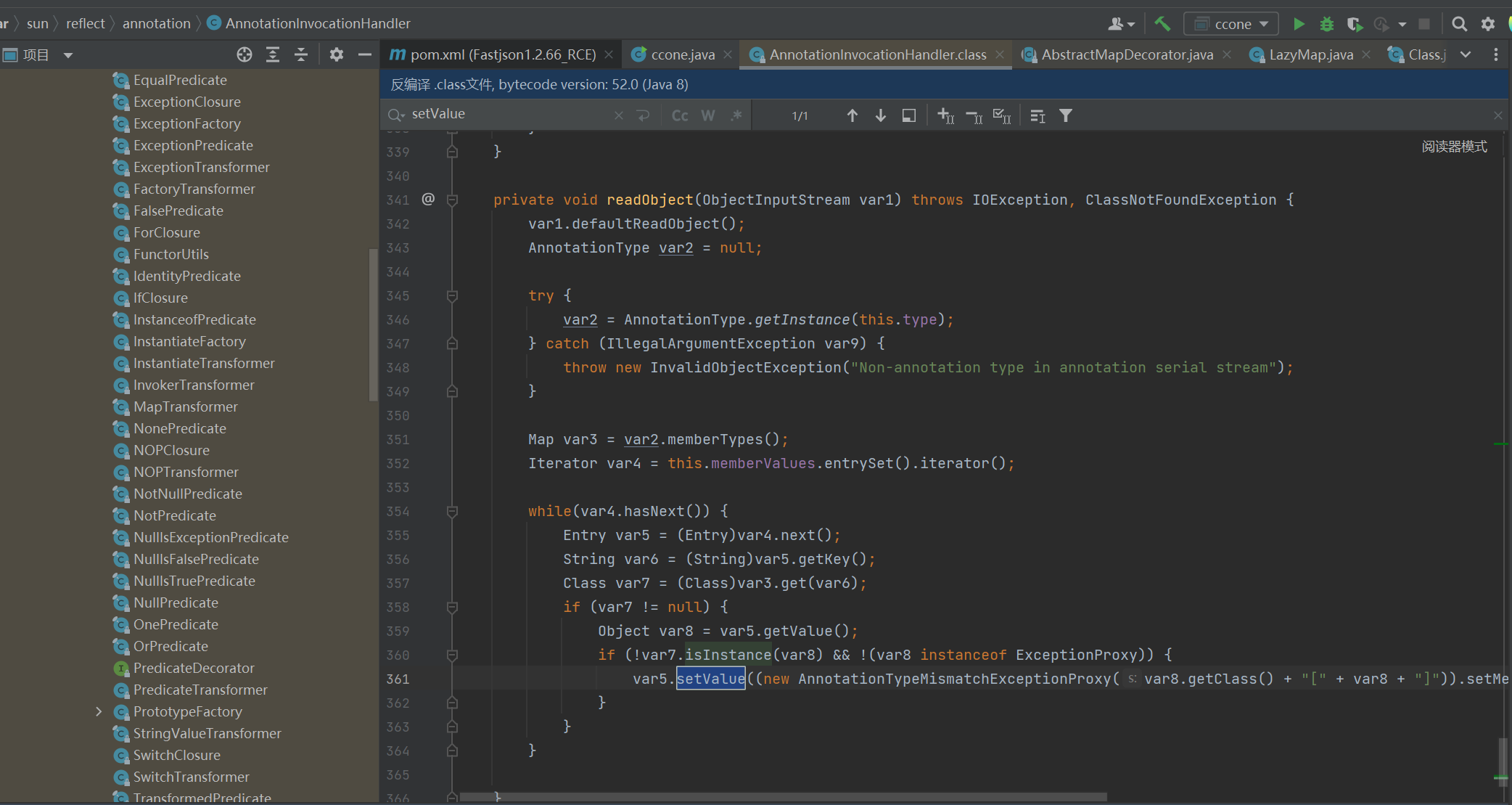Click editor horizontal scrollbar

click(x=784, y=797)
